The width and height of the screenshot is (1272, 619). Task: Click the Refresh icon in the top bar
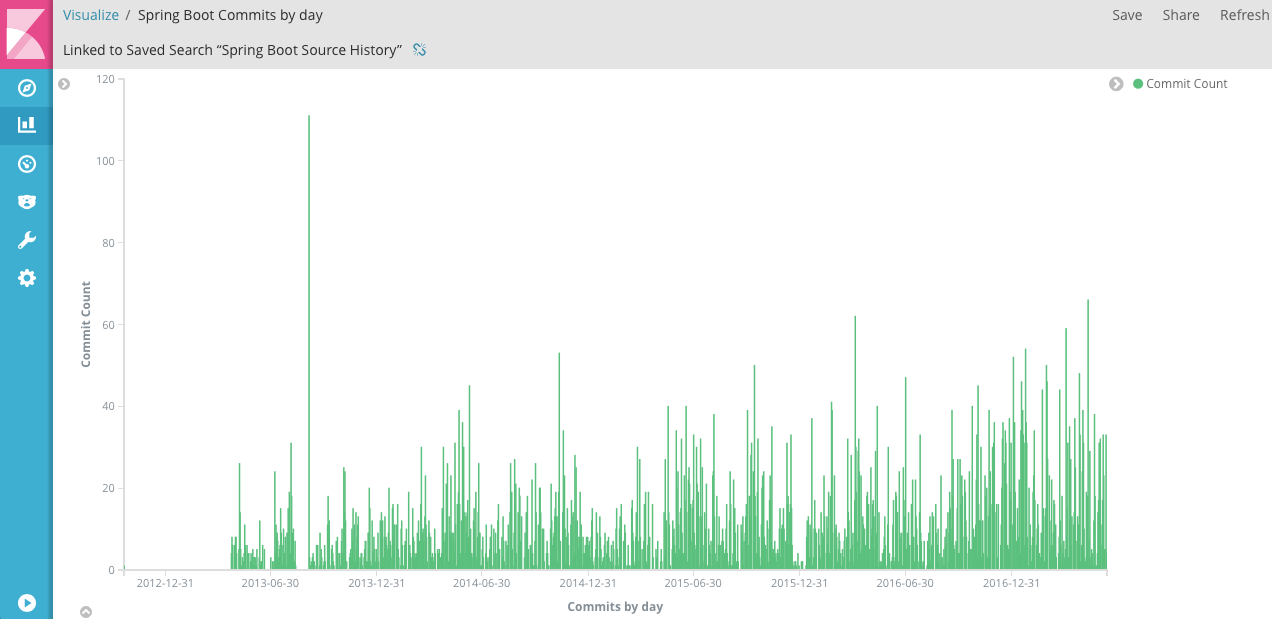click(1243, 15)
